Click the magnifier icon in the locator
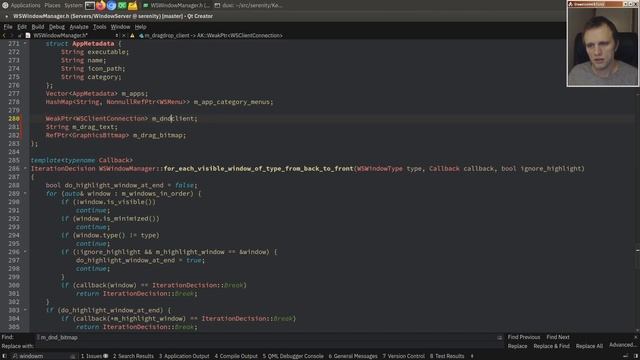 (15, 356)
